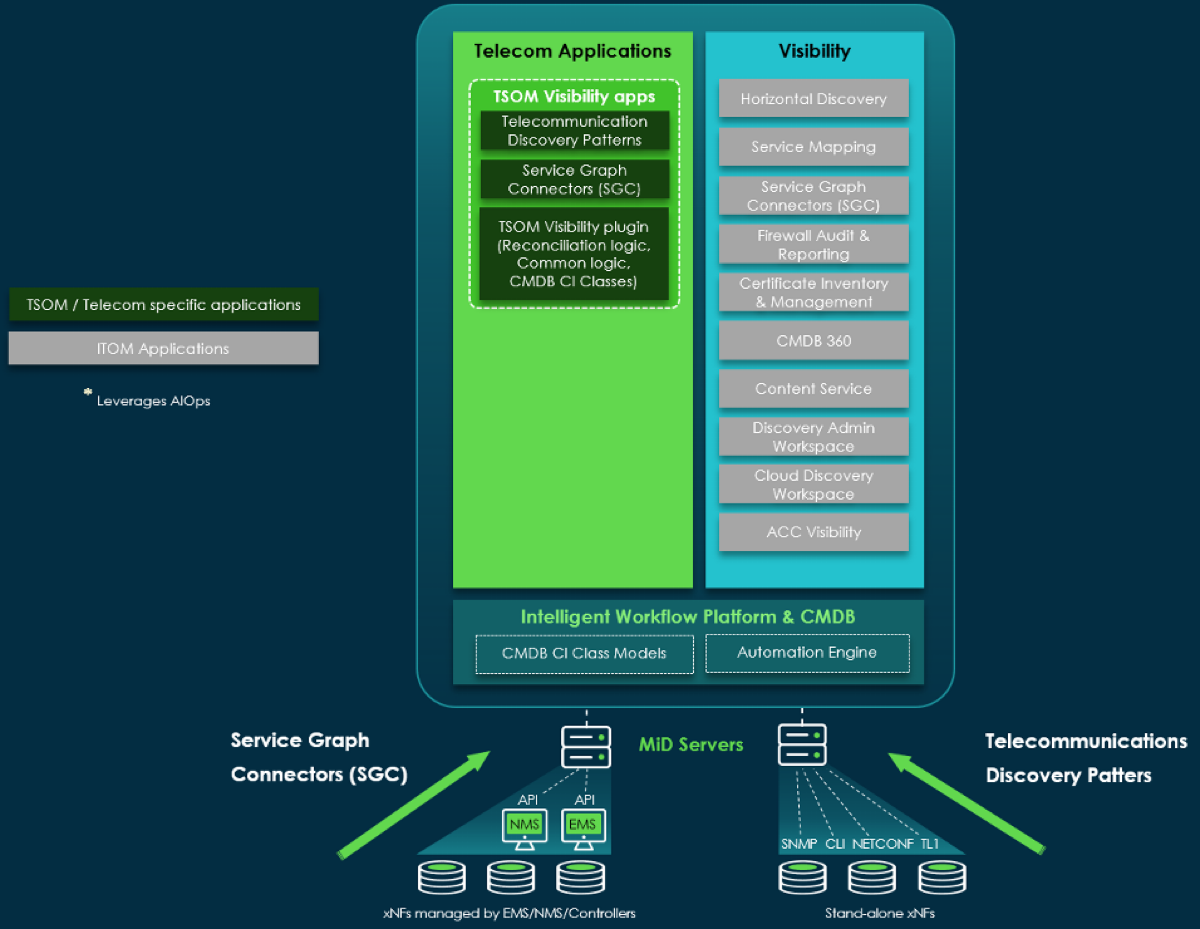Viewport: 1200px width, 929px height.
Task: Click the Telecommunications Discovery Patters label
Action: click(1087, 758)
